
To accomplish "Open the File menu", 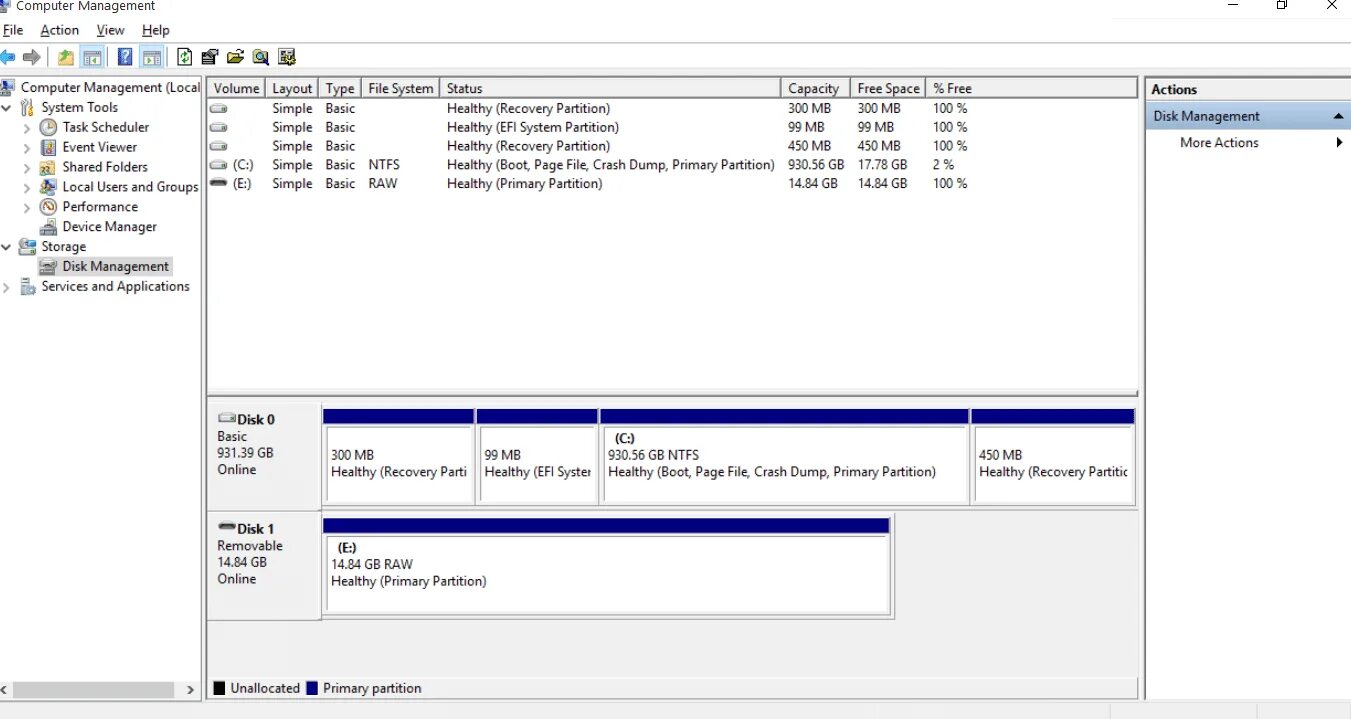I will coord(13,30).
